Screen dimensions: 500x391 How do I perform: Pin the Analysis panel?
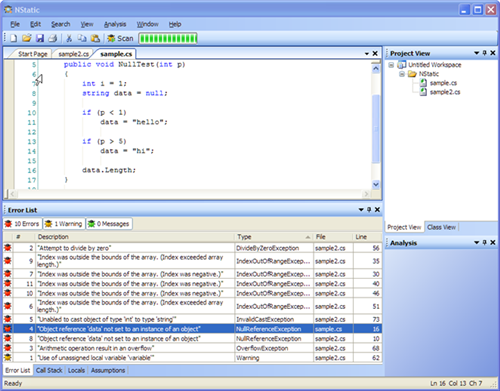pos(485,242)
